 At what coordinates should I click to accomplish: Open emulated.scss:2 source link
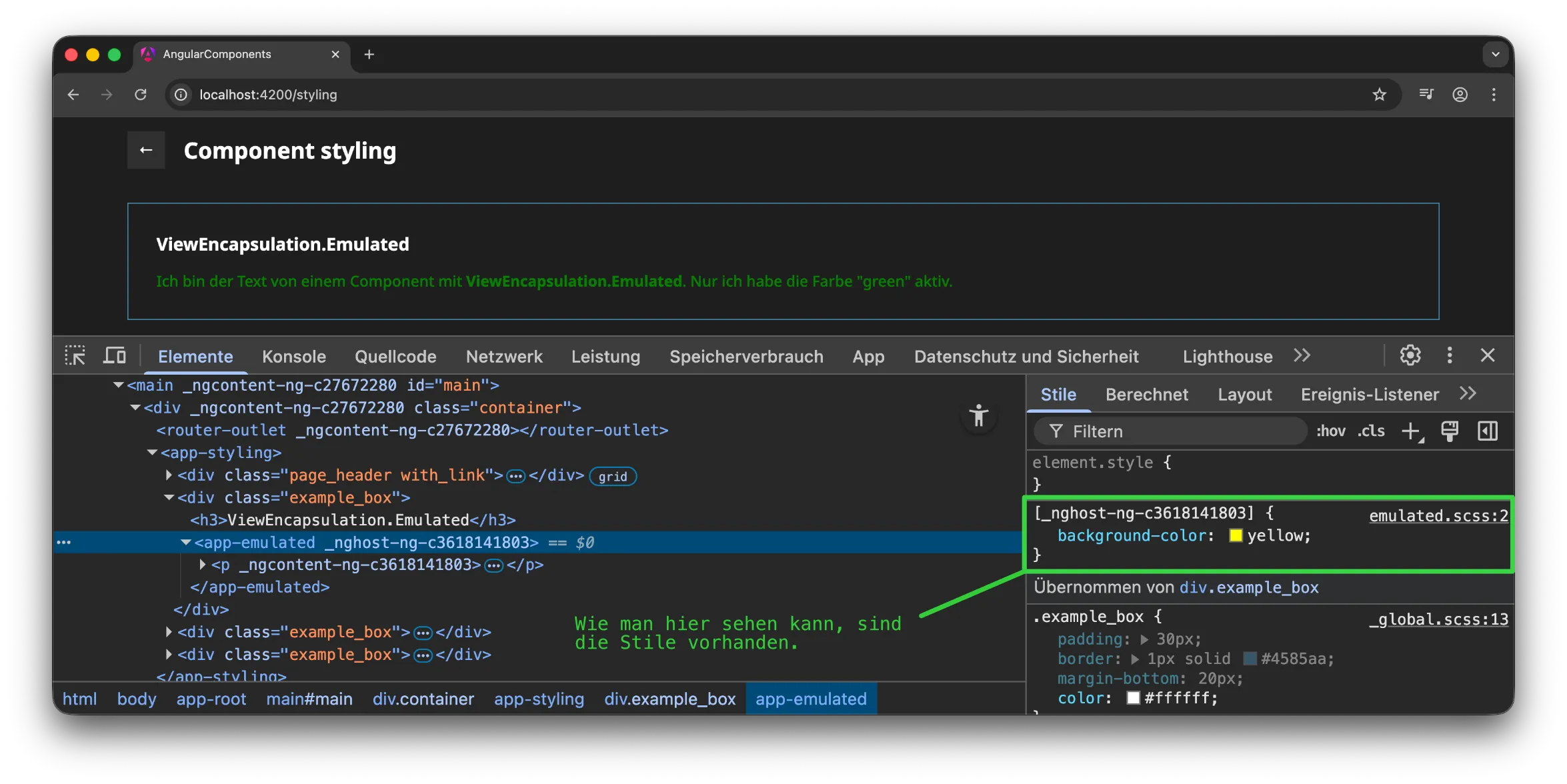coord(1438,516)
